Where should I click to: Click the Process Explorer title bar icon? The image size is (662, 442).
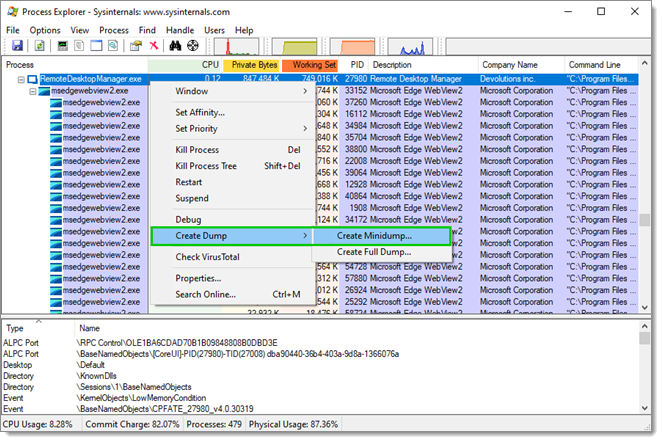[13, 12]
